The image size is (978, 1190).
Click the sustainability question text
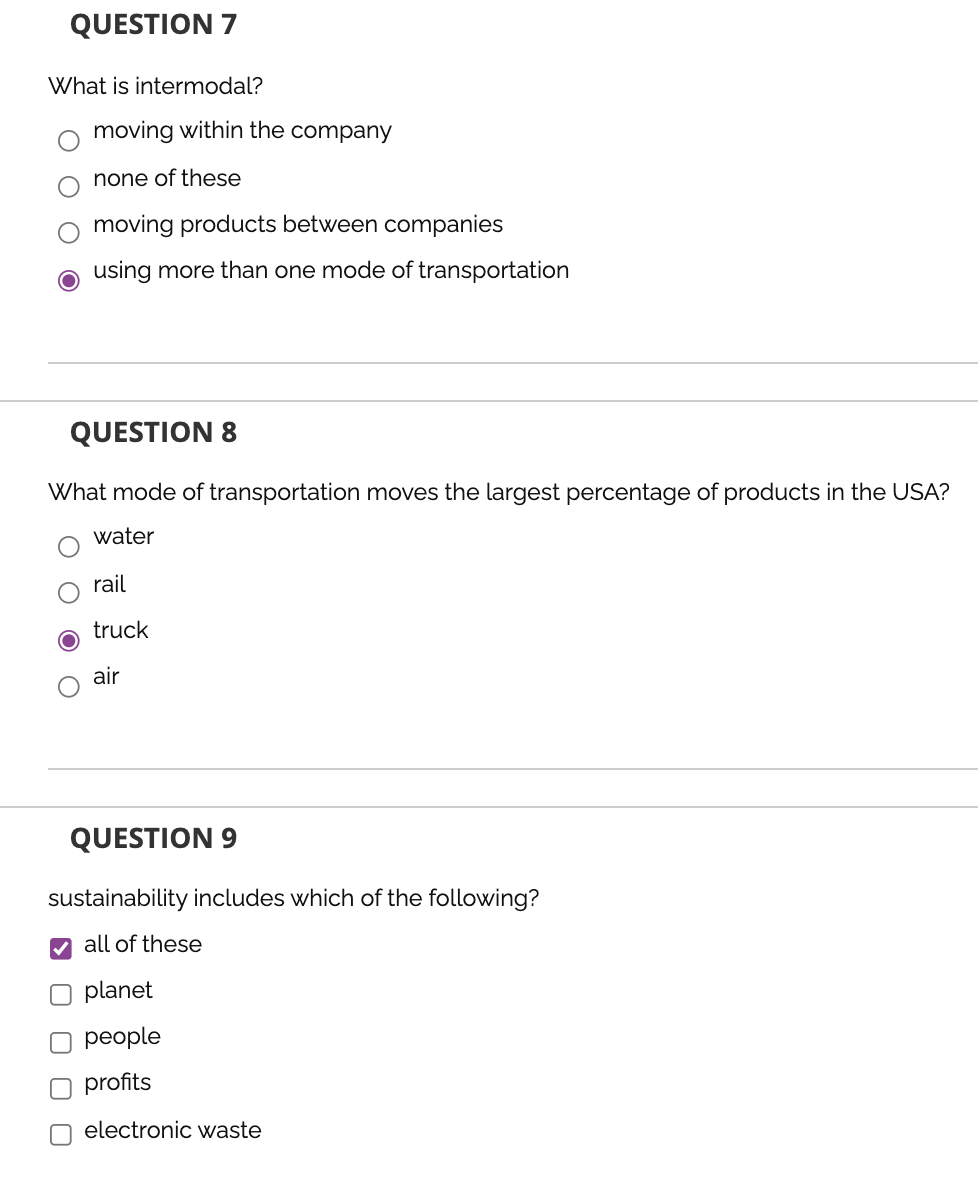click(x=294, y=898)
